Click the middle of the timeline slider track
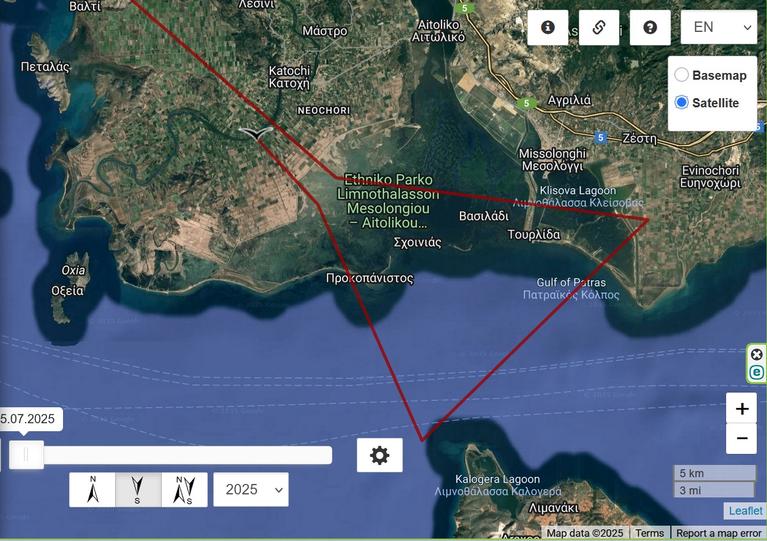 tap(171, 455)
